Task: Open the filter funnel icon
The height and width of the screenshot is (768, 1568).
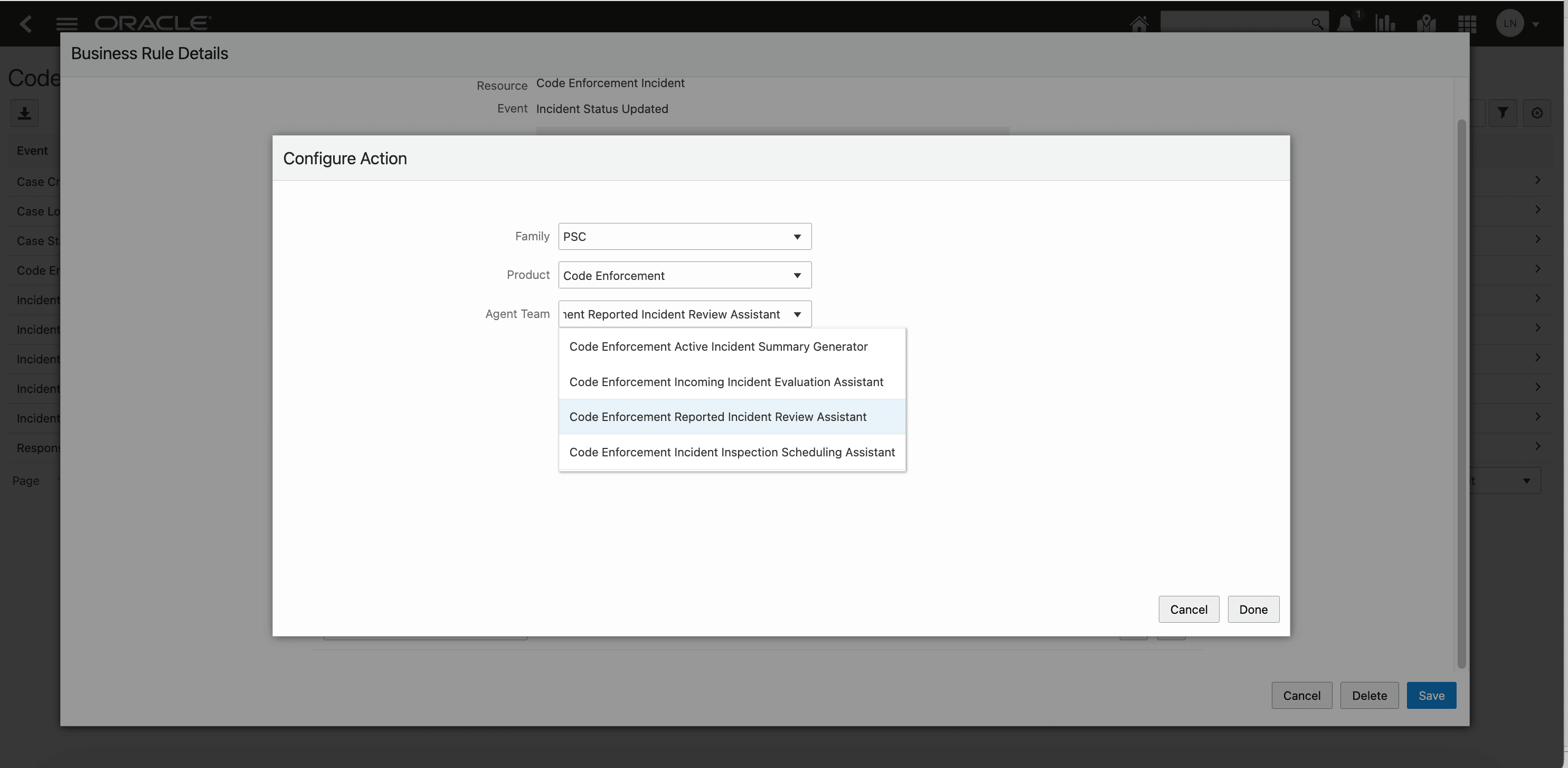Action: 1502,113
